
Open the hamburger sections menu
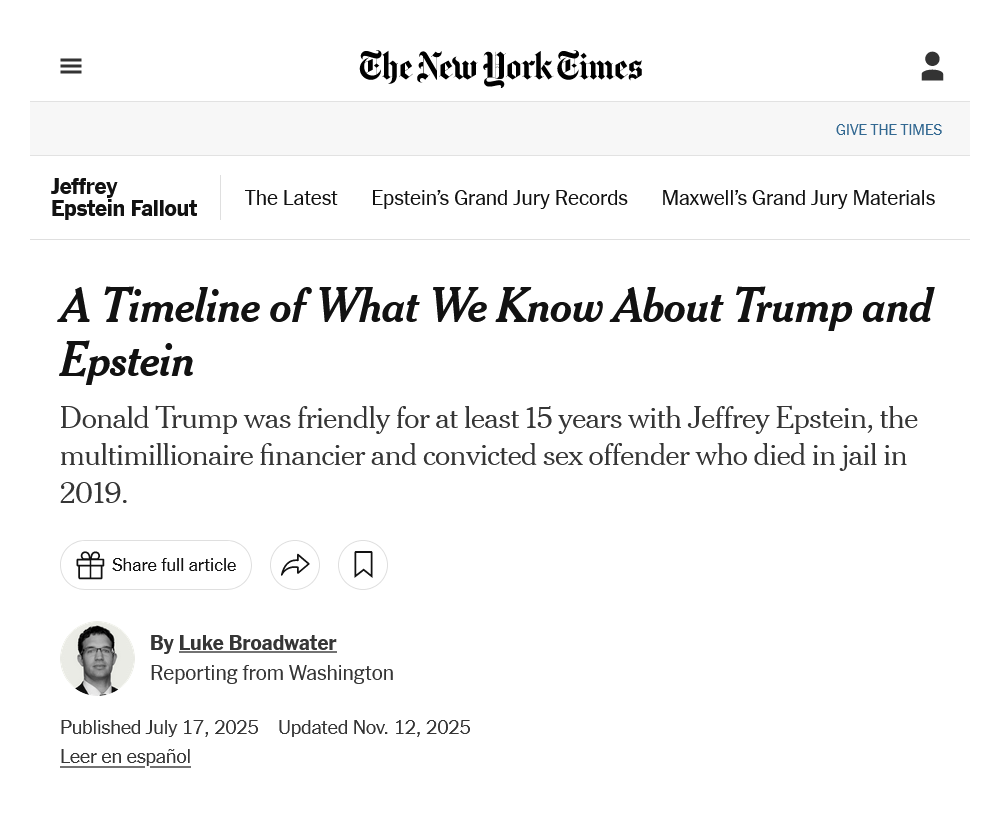pos(71,66)
